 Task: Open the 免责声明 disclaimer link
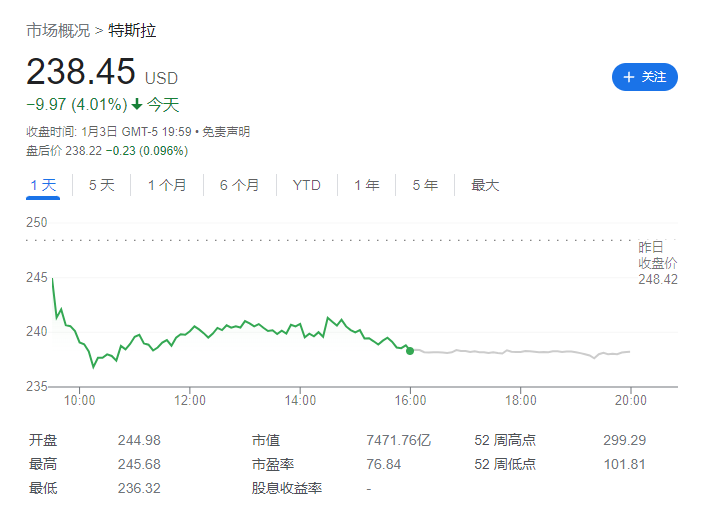point(226,131)
